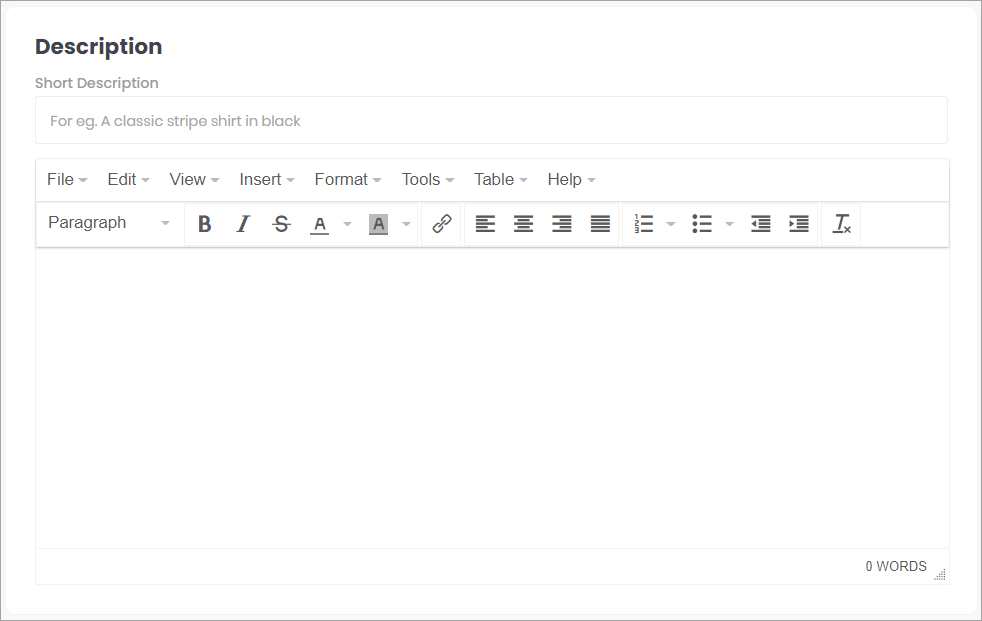Increase indent of paragraph

799,224
